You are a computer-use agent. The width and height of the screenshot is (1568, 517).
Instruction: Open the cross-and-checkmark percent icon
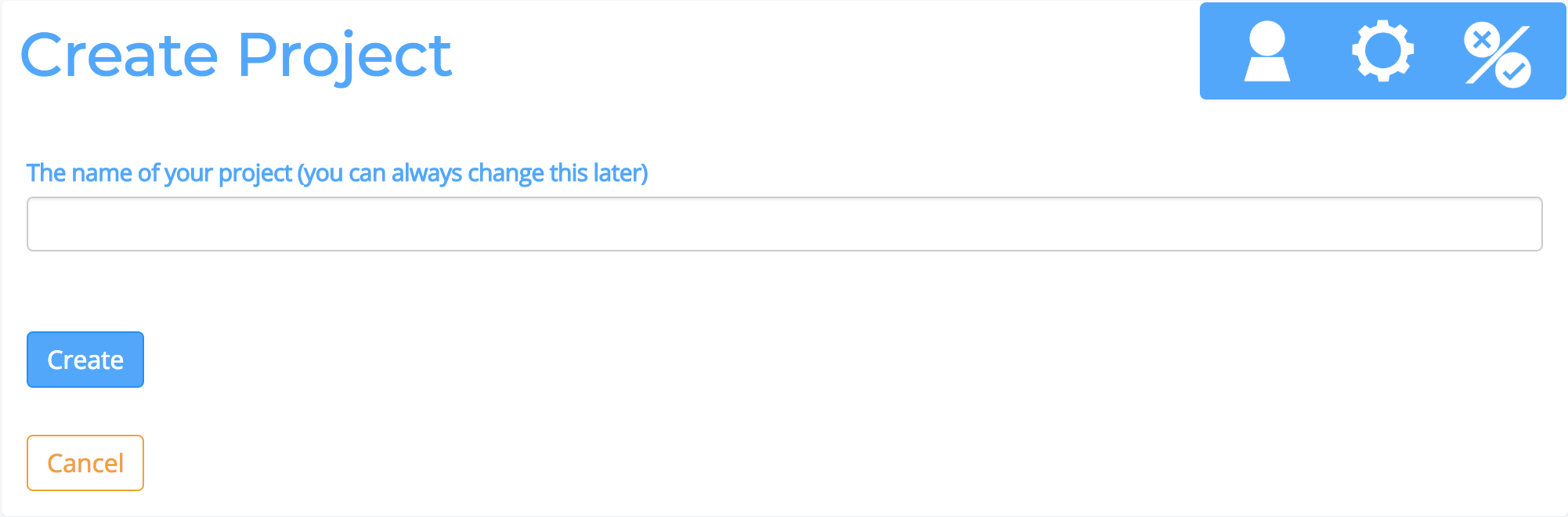click(x=1498, y=55)
